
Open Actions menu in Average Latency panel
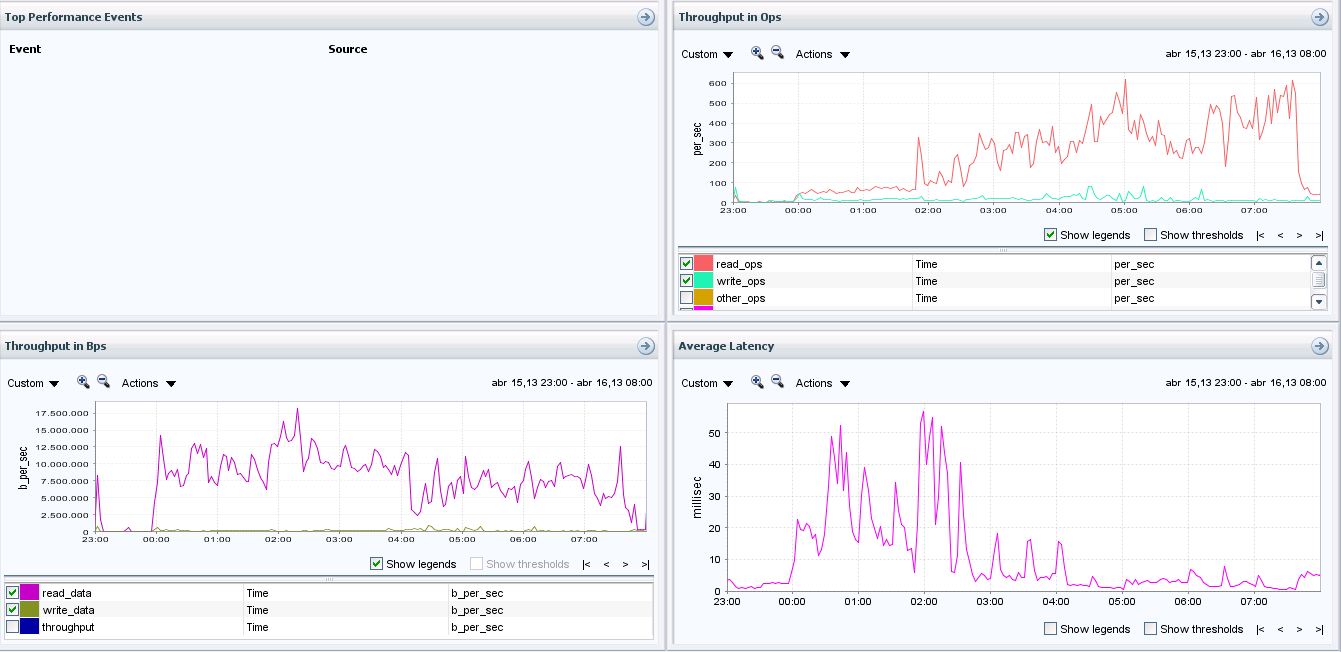823,383
